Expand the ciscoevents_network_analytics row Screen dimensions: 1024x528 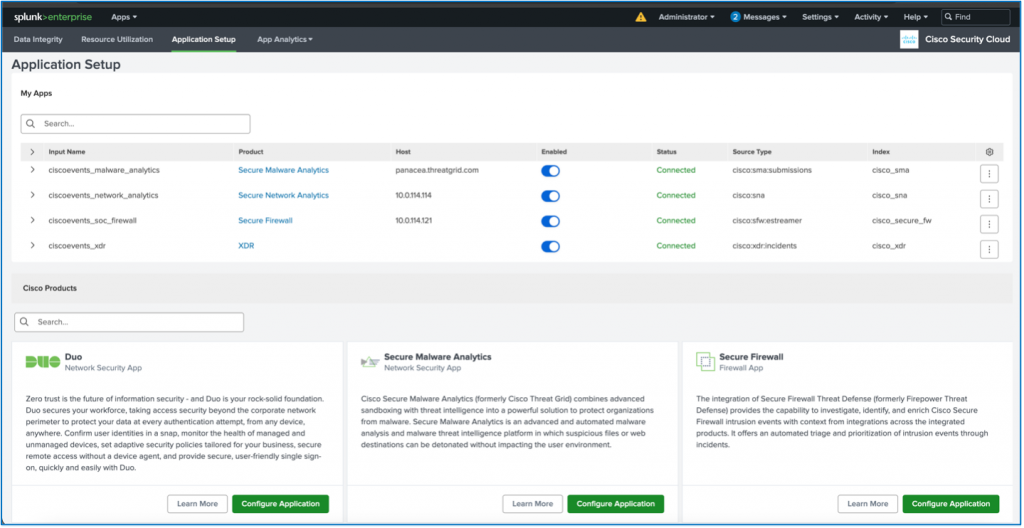tap(32, 196)
